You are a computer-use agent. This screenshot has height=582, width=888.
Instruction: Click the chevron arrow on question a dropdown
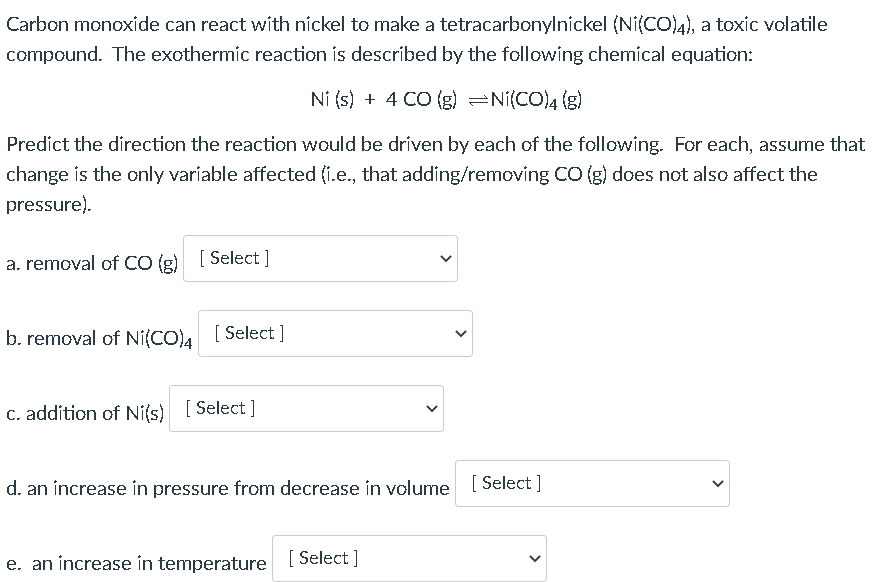point(444,258)
